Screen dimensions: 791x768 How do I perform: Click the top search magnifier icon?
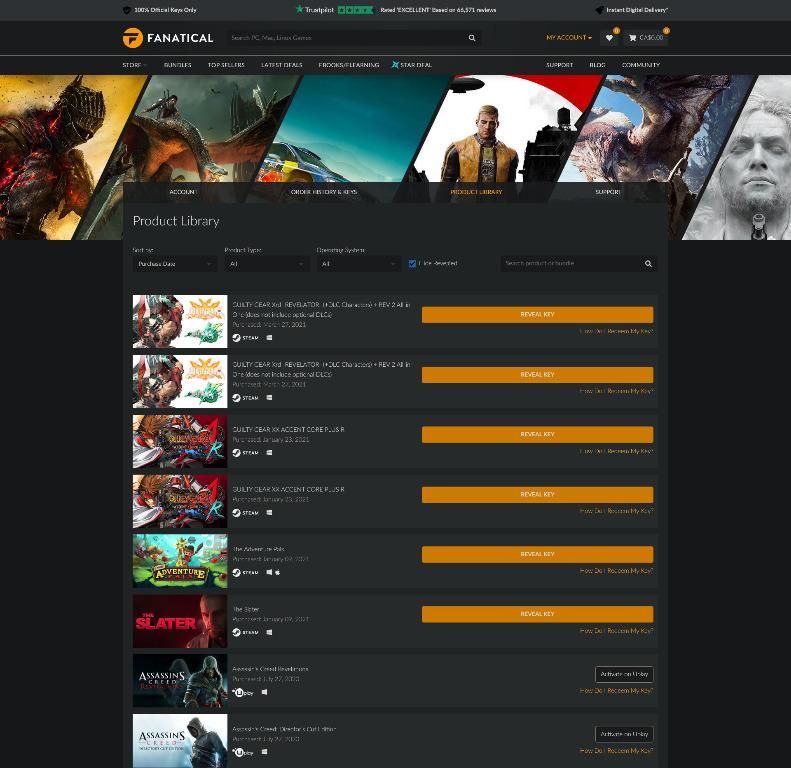pos(472,38)
